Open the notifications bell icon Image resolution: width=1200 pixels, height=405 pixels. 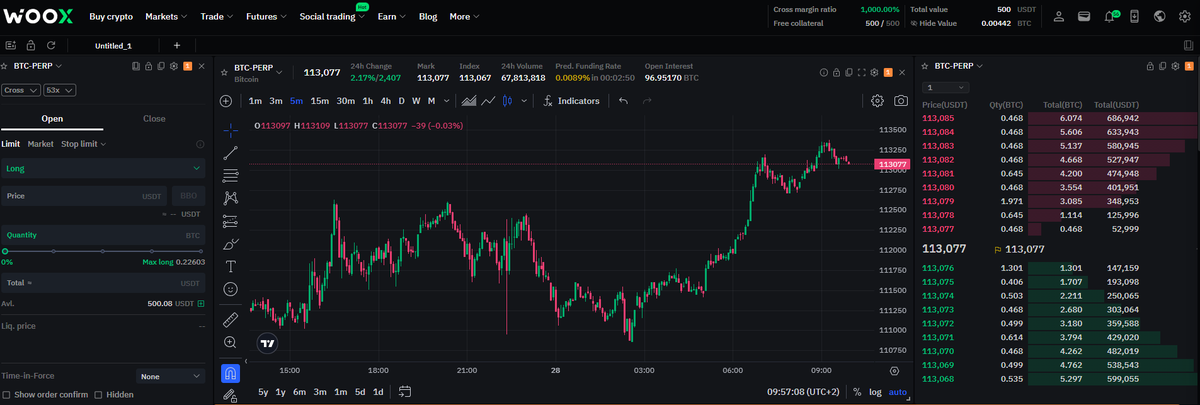[1110, 17]
